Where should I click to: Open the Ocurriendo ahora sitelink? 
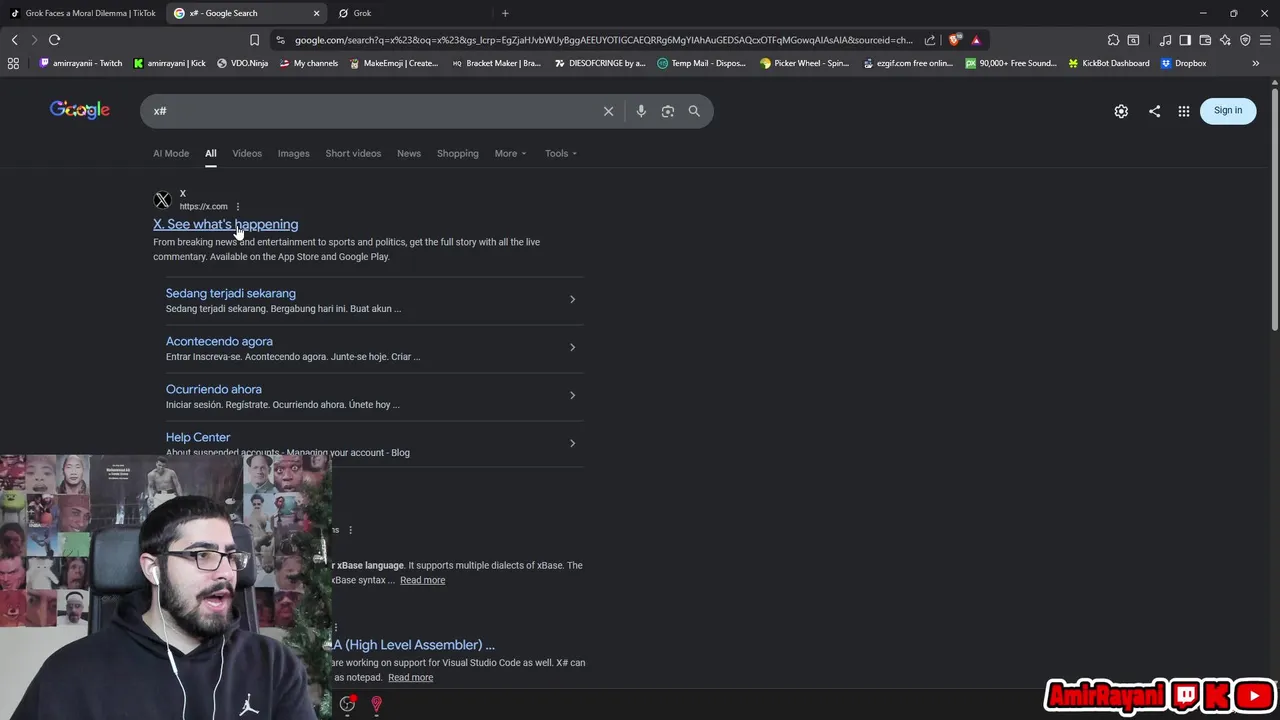tap(214, 389)
